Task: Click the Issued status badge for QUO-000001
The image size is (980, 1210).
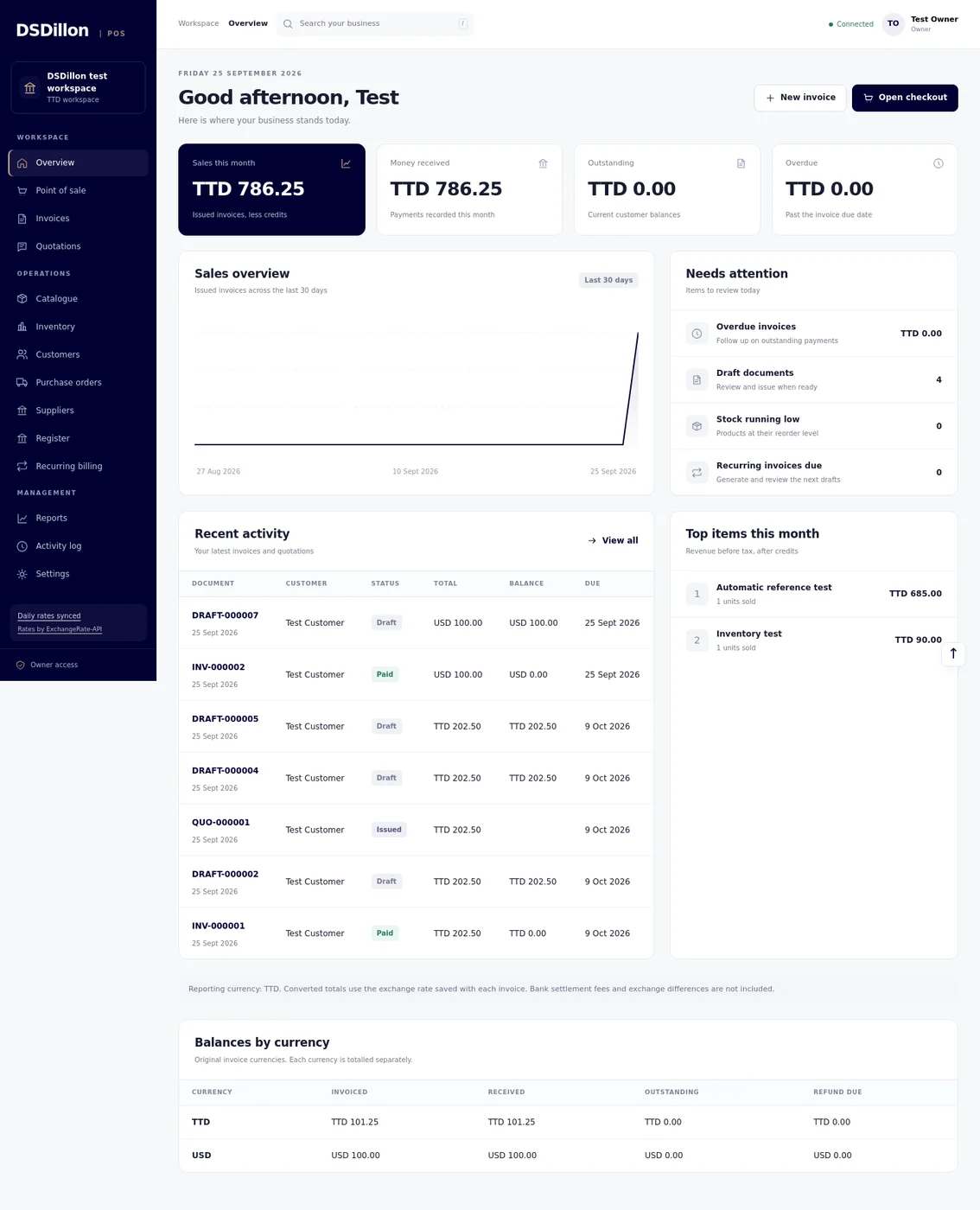Action: (389, 831)
